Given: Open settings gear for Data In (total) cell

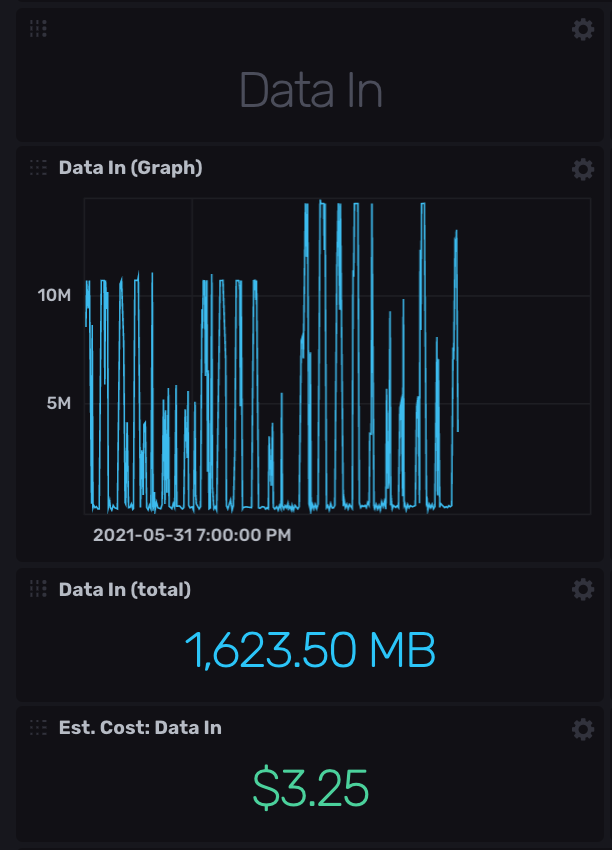Looking at the screenshot, I should pos(582,590).
